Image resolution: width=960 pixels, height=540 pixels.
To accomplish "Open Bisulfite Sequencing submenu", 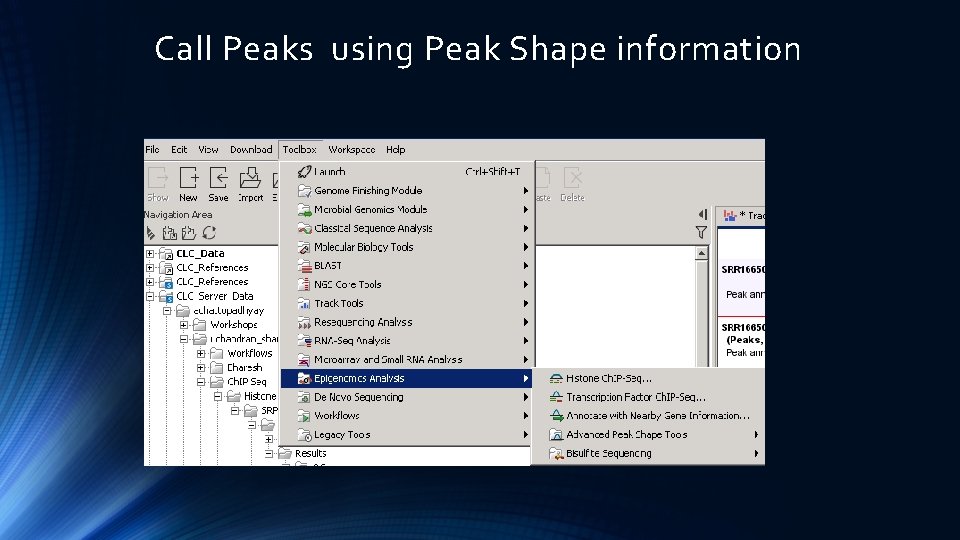I will [649, 454].
